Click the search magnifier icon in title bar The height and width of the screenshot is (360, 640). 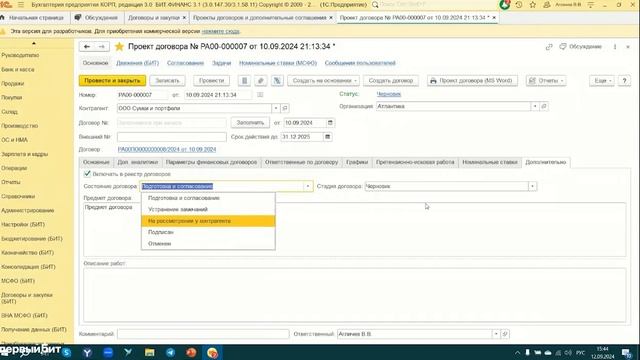click(375, 5)
